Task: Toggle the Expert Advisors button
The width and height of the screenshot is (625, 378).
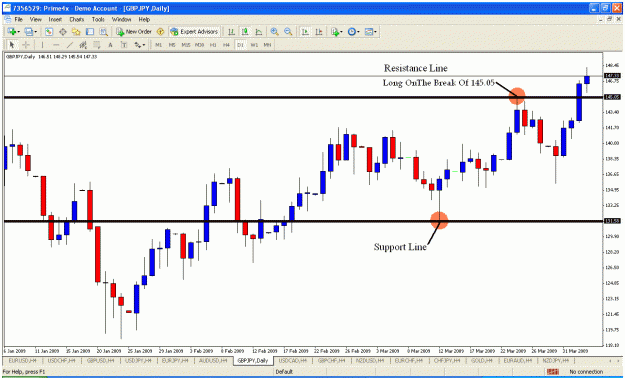Action: pos(194,32)
